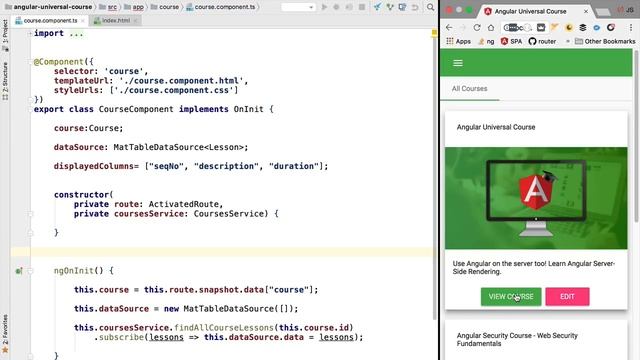Click the CourseComponent class name

tap(136, 109)
